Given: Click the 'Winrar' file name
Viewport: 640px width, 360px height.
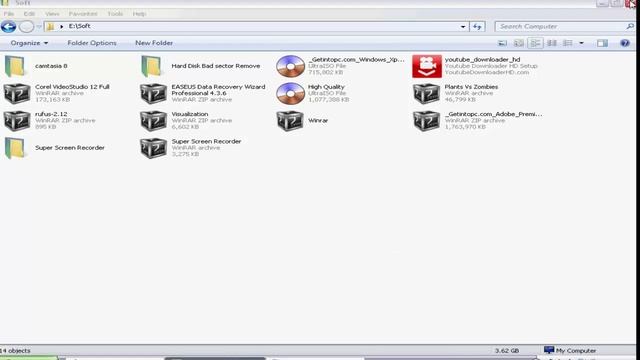Looking at the screenshot, I should pyautogui.click(x=318, y=120).
